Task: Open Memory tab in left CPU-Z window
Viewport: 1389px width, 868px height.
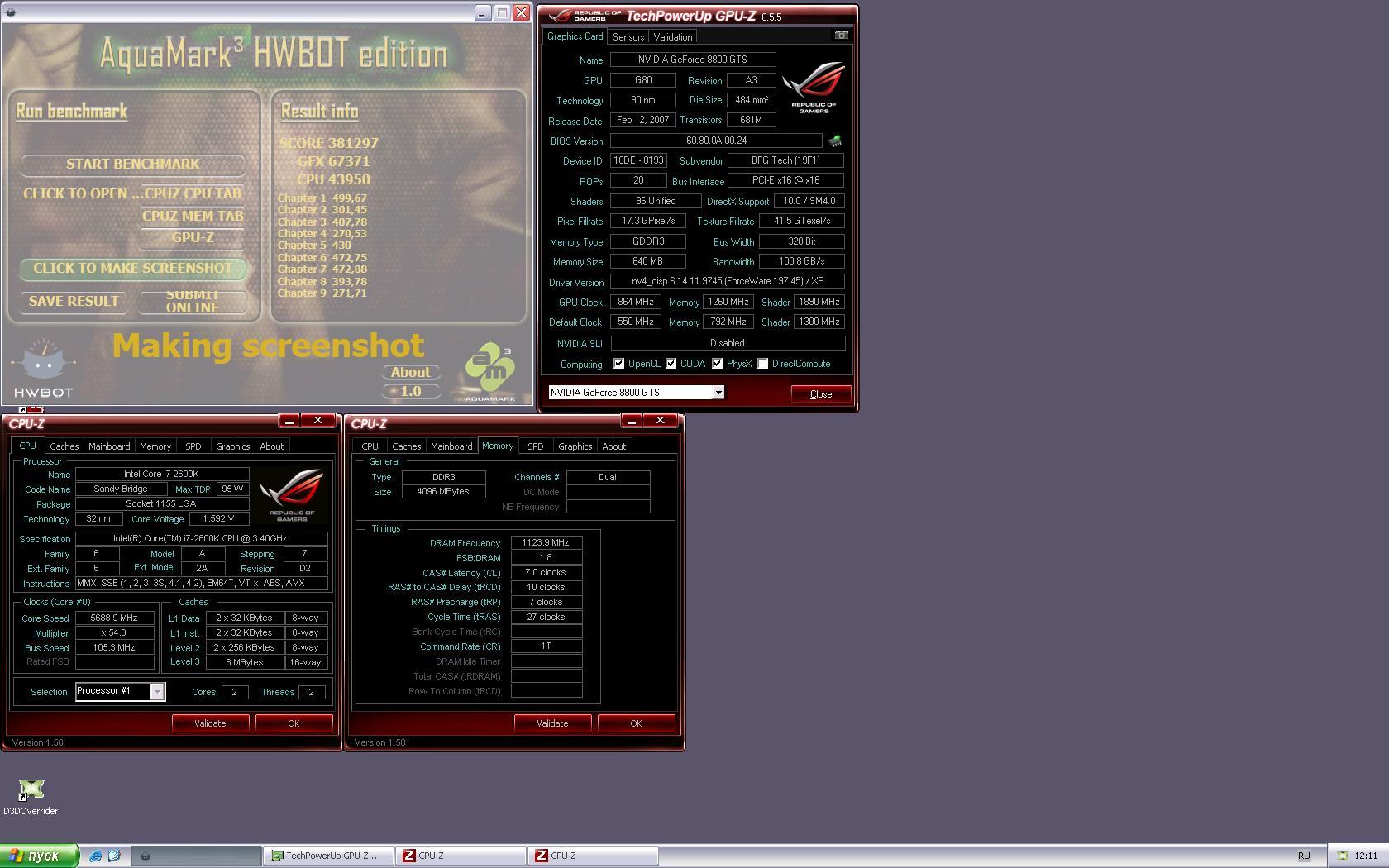Action: [x=155, y=446]
